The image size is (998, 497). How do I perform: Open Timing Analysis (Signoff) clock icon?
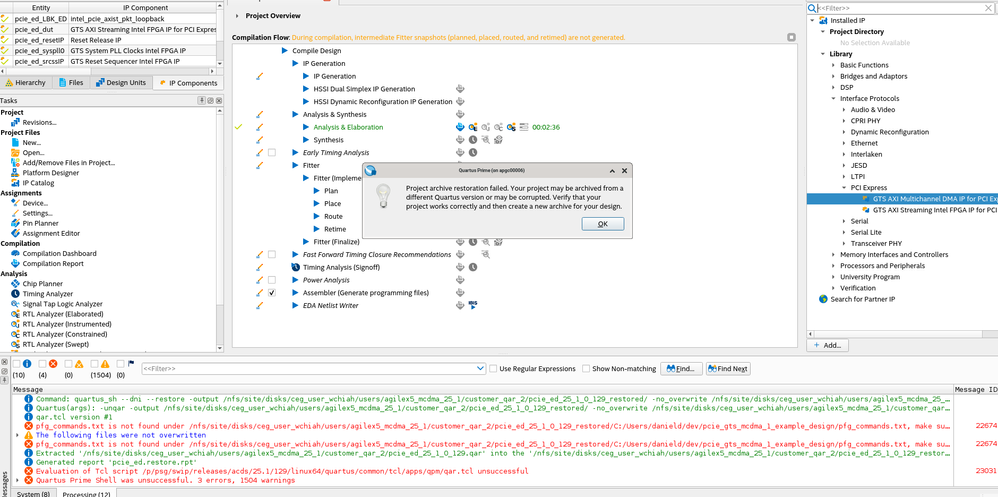tap(473, 267)
